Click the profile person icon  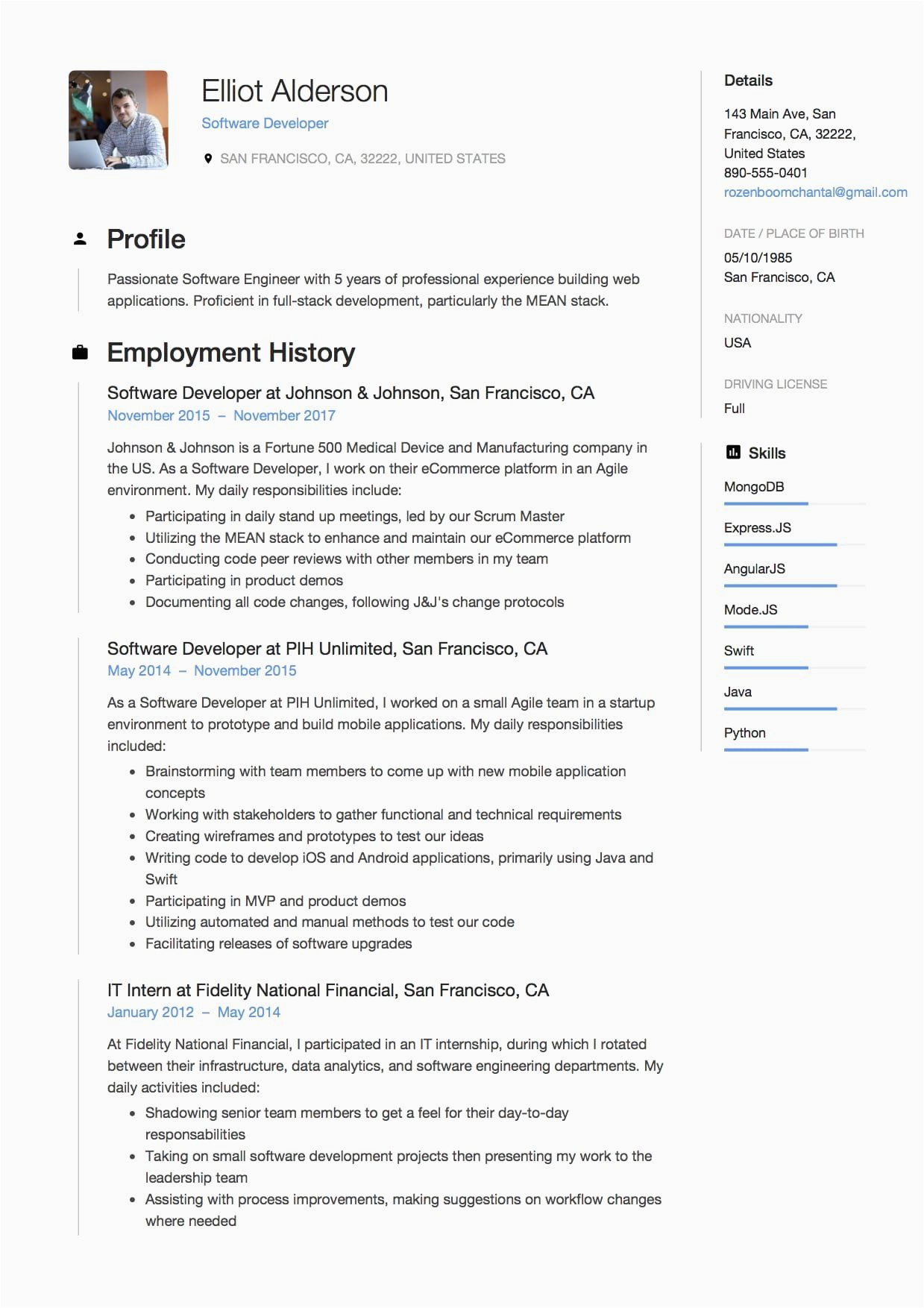click(x=80, y=239)
